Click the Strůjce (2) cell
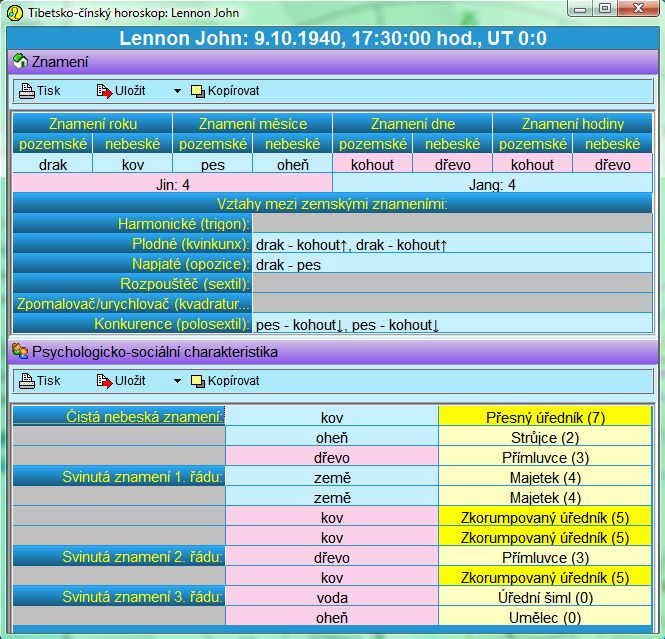 (x=545, y=437)
